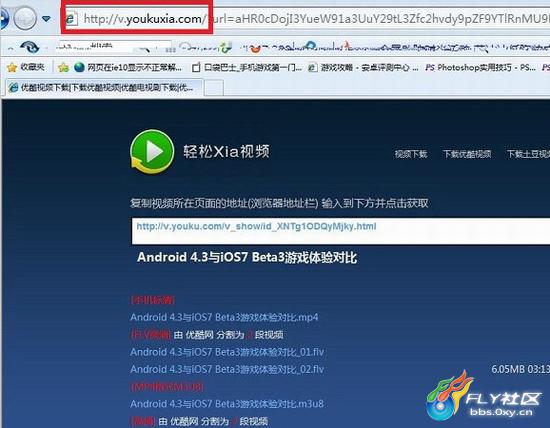Click the blue eye toolbar icon
This screenshot has height=428, width=550.
pos(29,47)
